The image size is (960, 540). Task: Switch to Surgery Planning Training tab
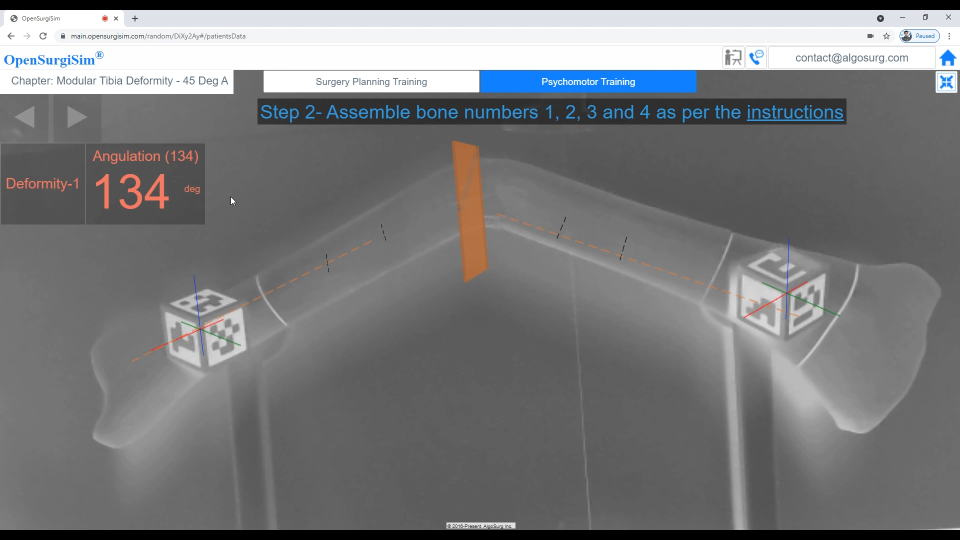click(371, 82)
